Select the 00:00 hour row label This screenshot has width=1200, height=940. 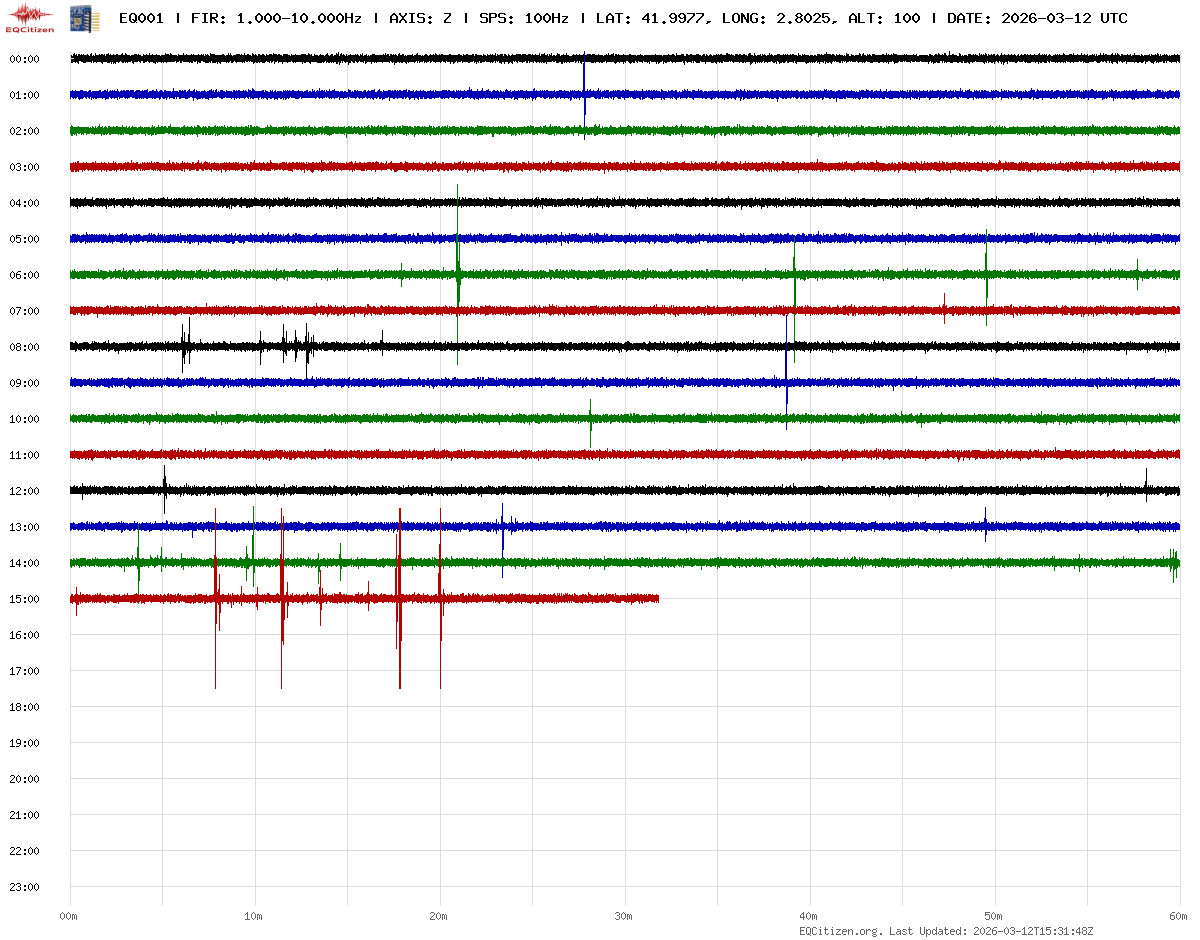pos(24,59)
